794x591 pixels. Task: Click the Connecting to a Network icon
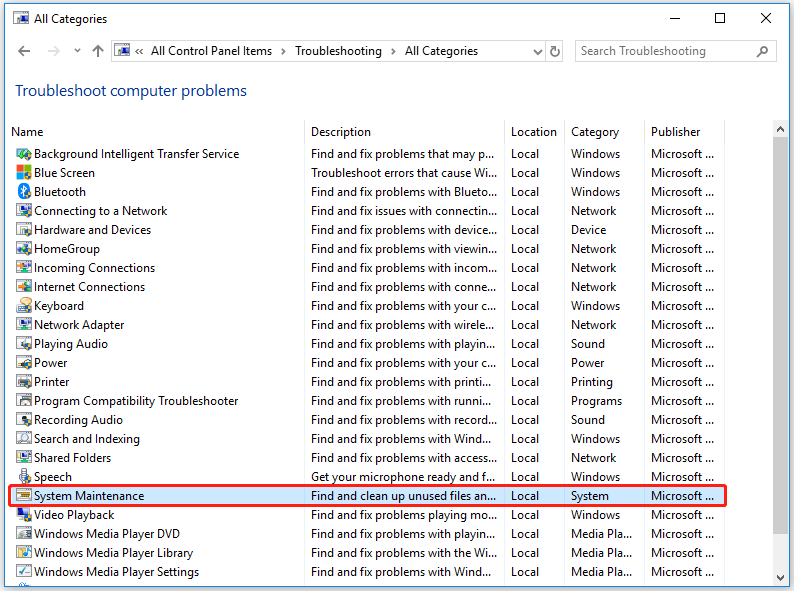click(24, 211)
